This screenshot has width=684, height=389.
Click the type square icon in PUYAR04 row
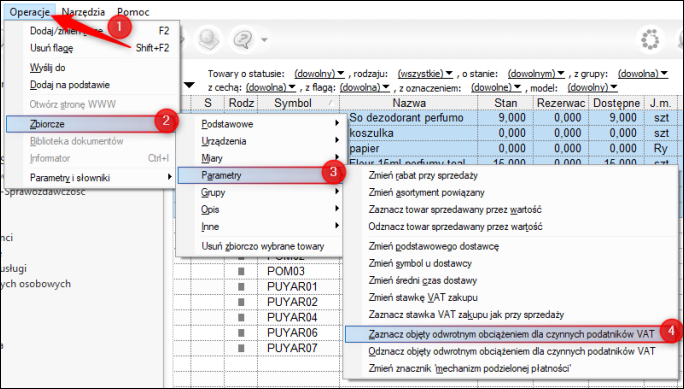tap(241, 317)
